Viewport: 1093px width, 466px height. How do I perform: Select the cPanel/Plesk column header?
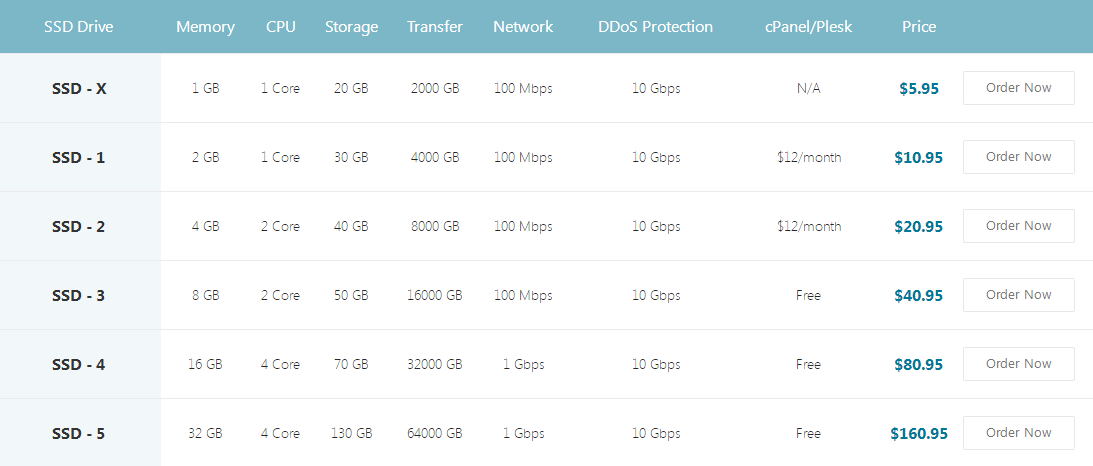(808, 27)
